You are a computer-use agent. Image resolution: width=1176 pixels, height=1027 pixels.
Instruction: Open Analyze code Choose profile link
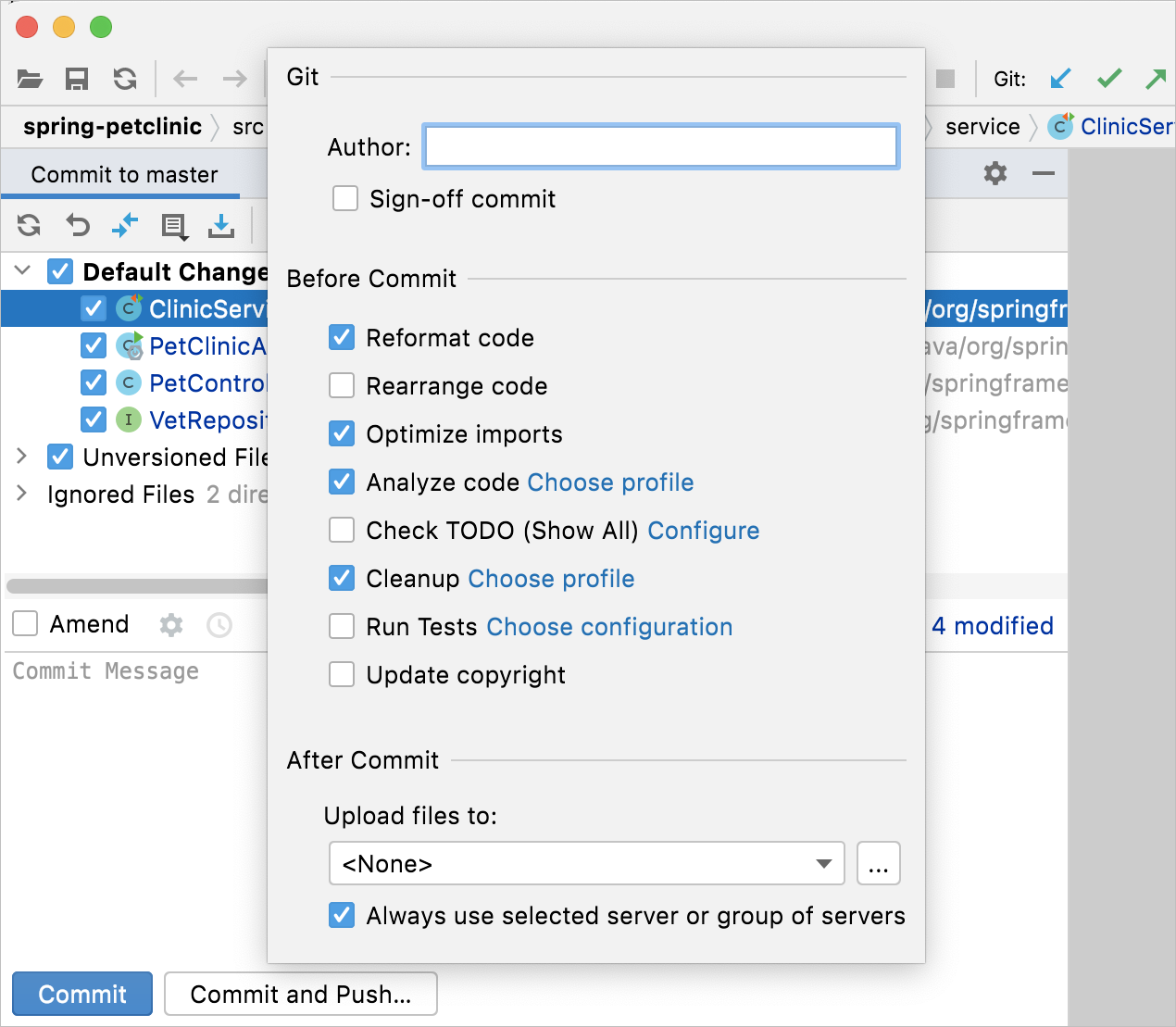click(610, 482)
